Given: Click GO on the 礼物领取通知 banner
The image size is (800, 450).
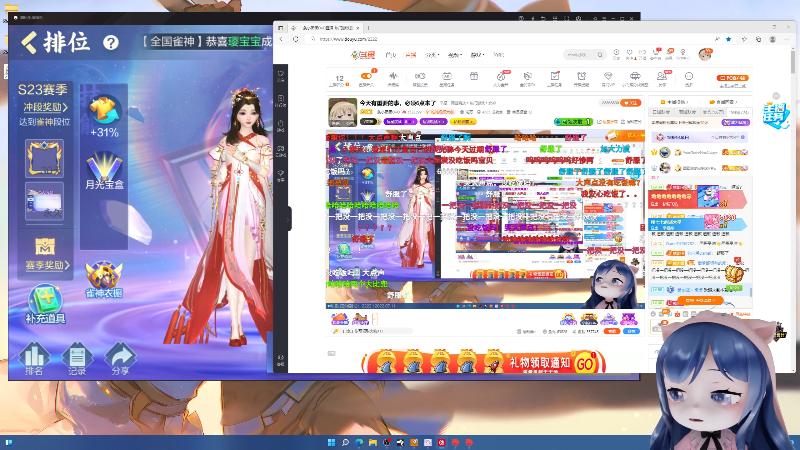Looking at the screenshot, I should 585,363.
